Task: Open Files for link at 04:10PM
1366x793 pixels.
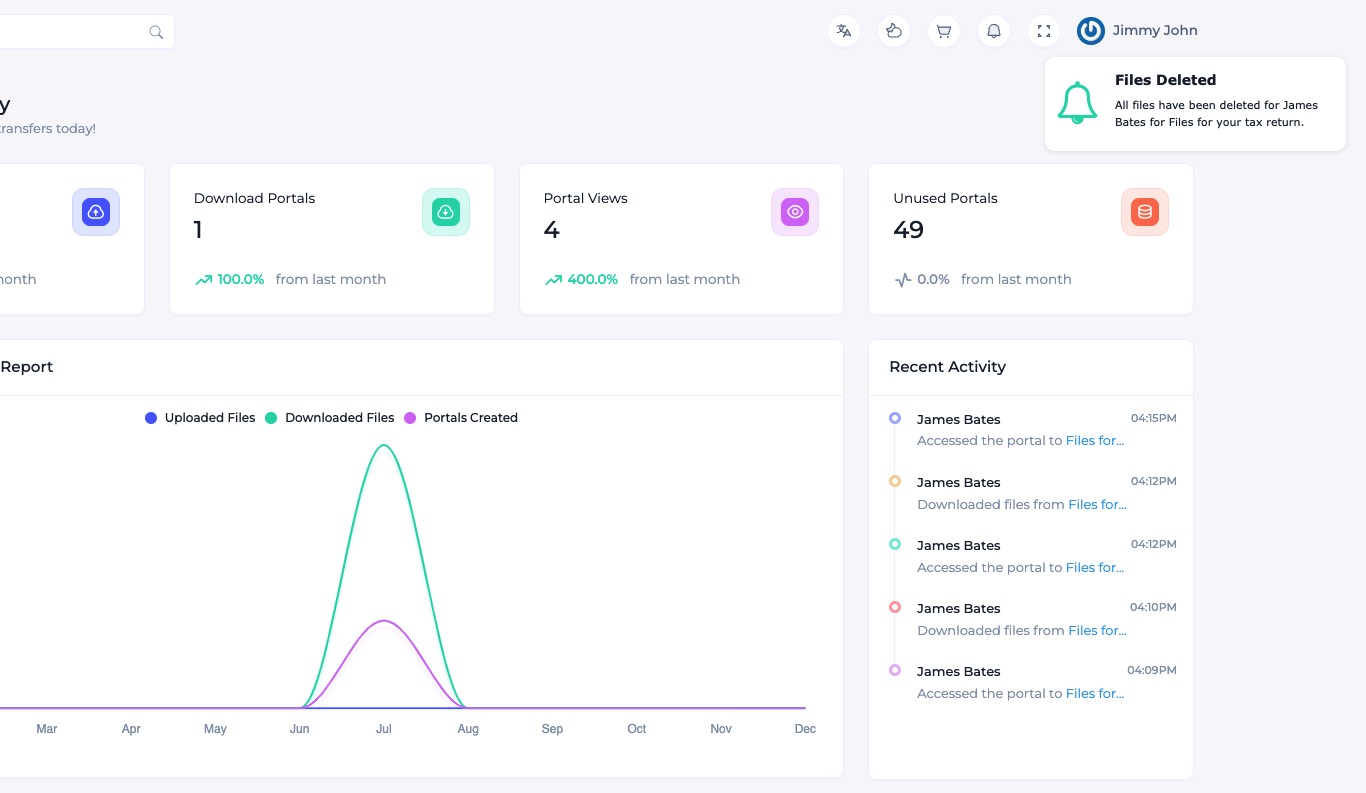Action: pos(1097,630)
